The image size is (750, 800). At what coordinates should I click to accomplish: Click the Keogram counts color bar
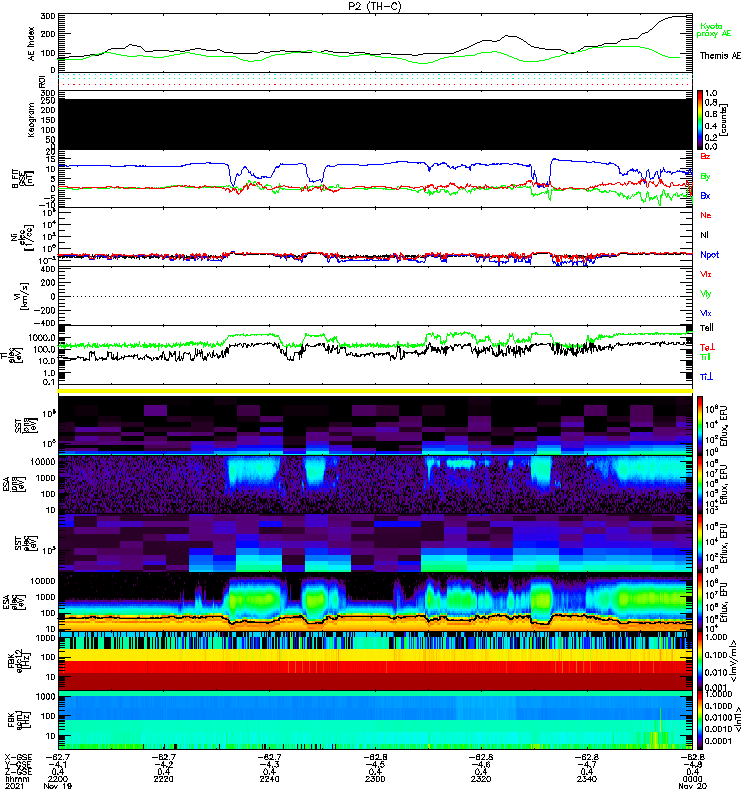[x=700, y=120]
